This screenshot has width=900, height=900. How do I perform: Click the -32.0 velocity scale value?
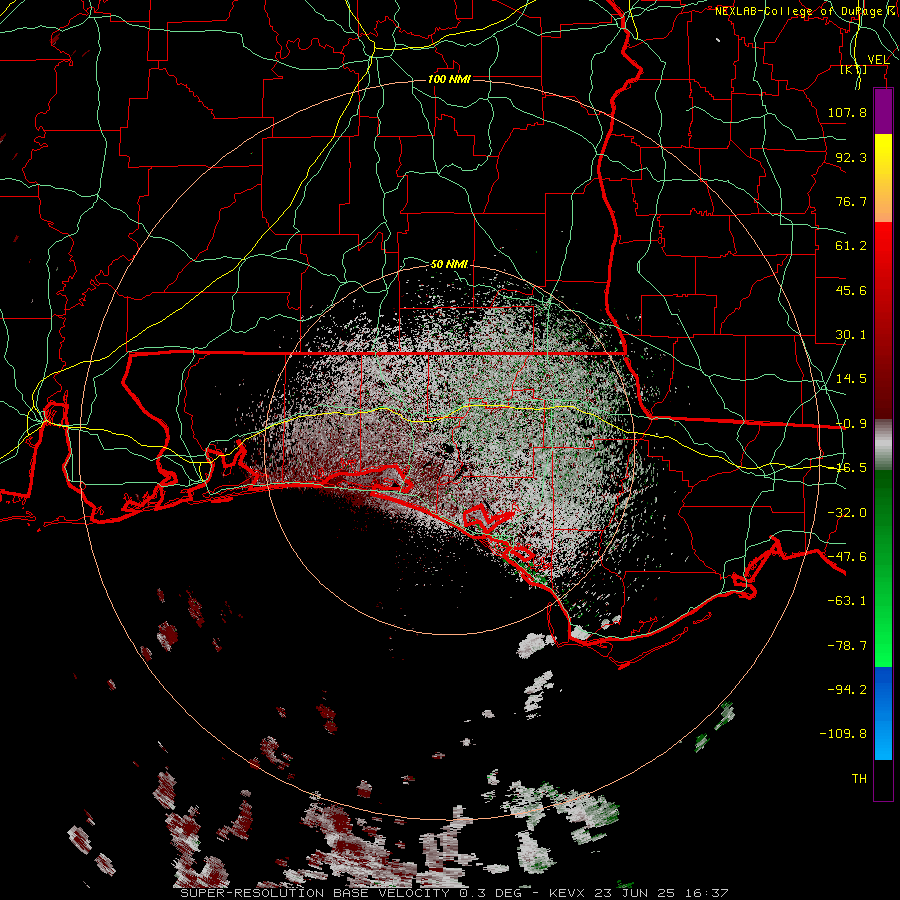pos(847,513)
